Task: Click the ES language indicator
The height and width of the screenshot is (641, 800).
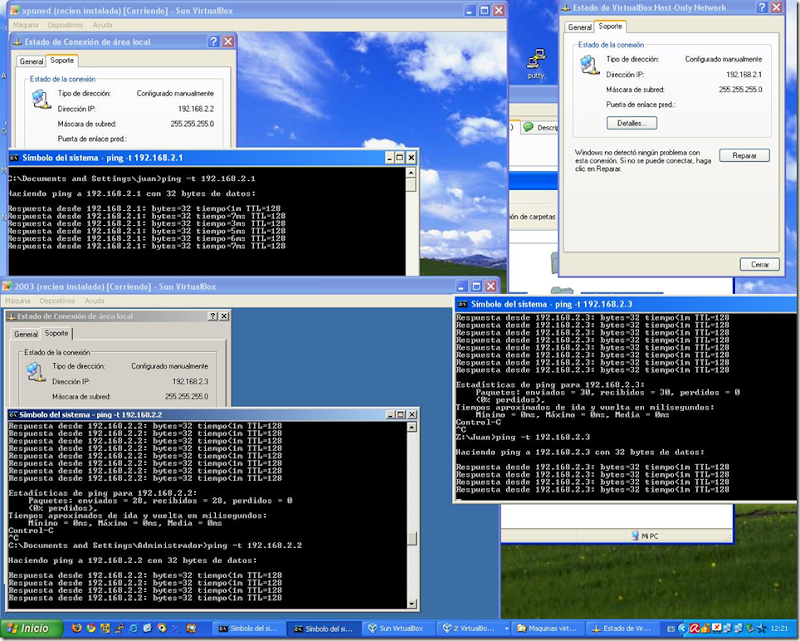Action: pyautogui.click(x=671, y=629)
